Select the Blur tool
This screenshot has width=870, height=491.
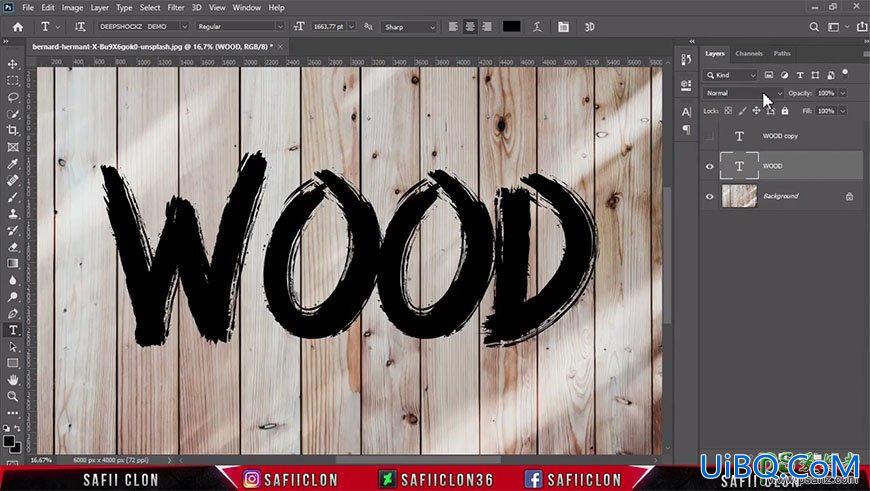click(x=13, y=280)
